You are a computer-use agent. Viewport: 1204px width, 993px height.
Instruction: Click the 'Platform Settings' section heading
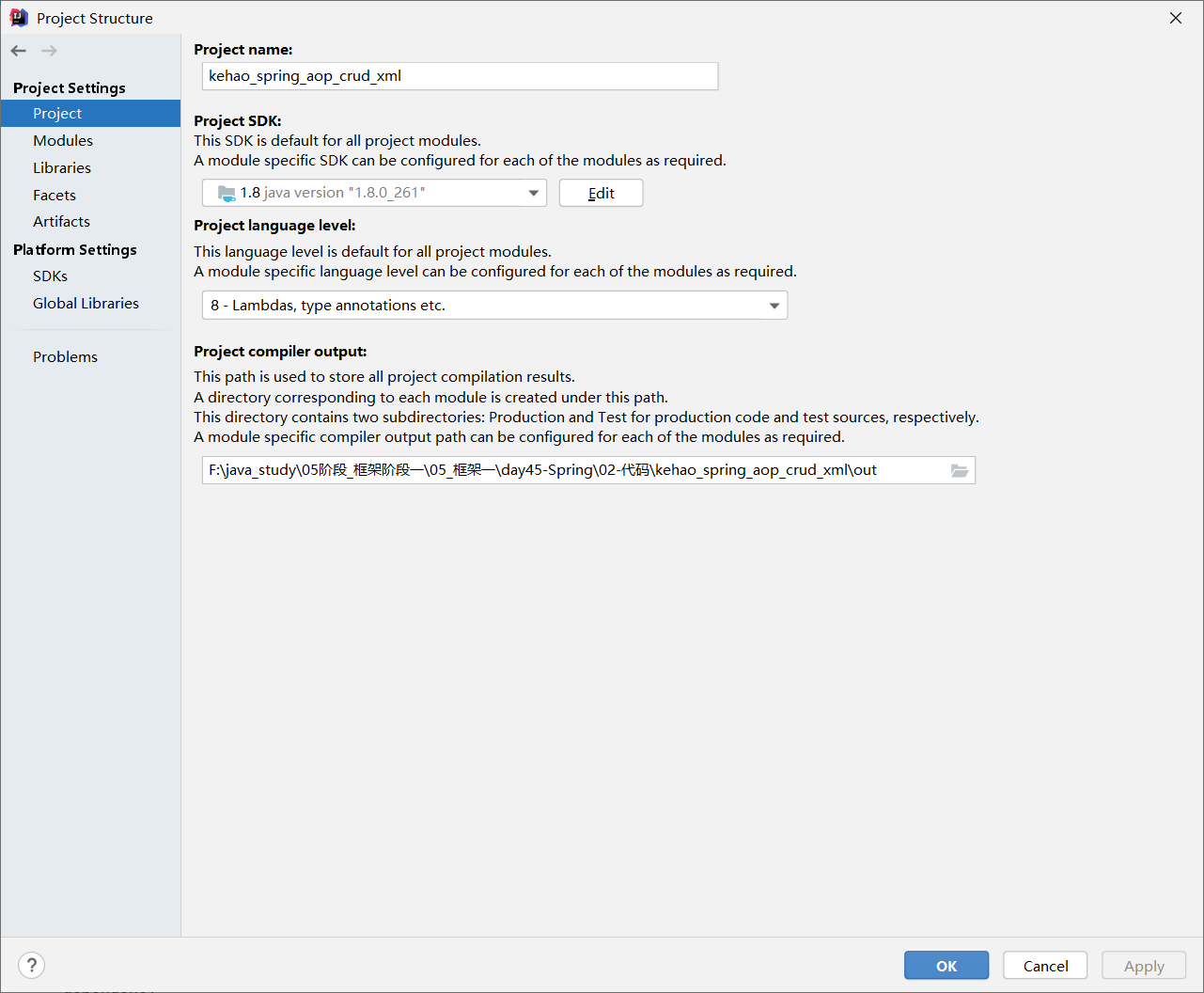pos(75,249)
